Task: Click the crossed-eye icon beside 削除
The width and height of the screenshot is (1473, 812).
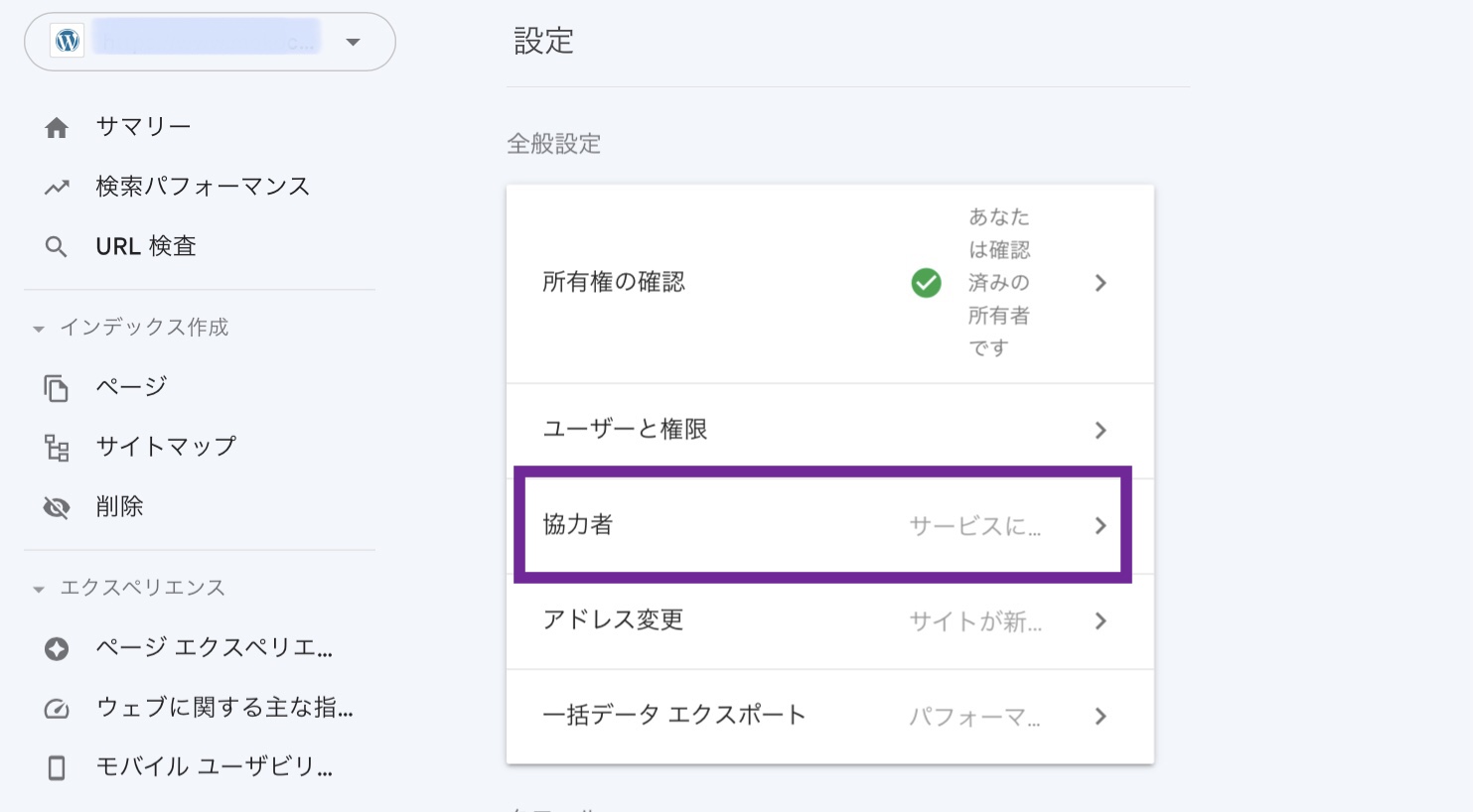Action: click(57, 508)
